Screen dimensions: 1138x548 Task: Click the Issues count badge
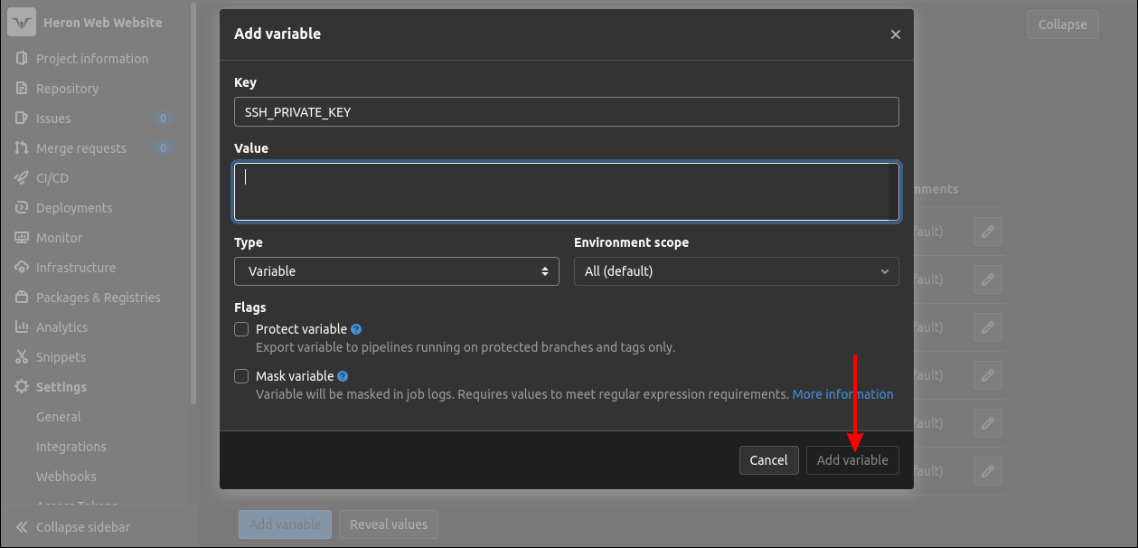[163, 118]
